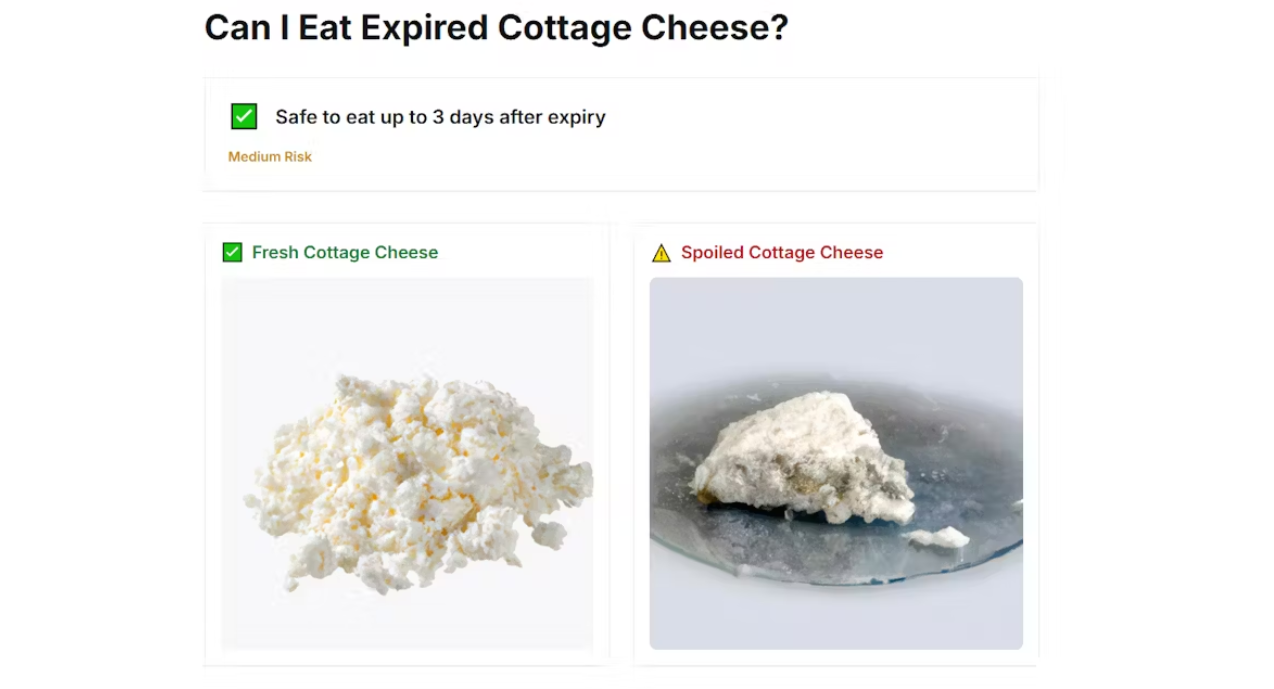Click the green check icon next to Fresh Cottage Cheese

232,252
